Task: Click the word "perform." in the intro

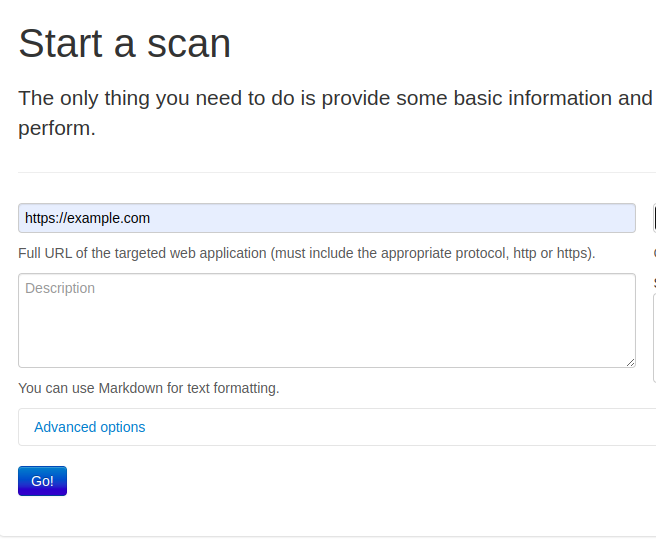Action: [x=56, y=129]
